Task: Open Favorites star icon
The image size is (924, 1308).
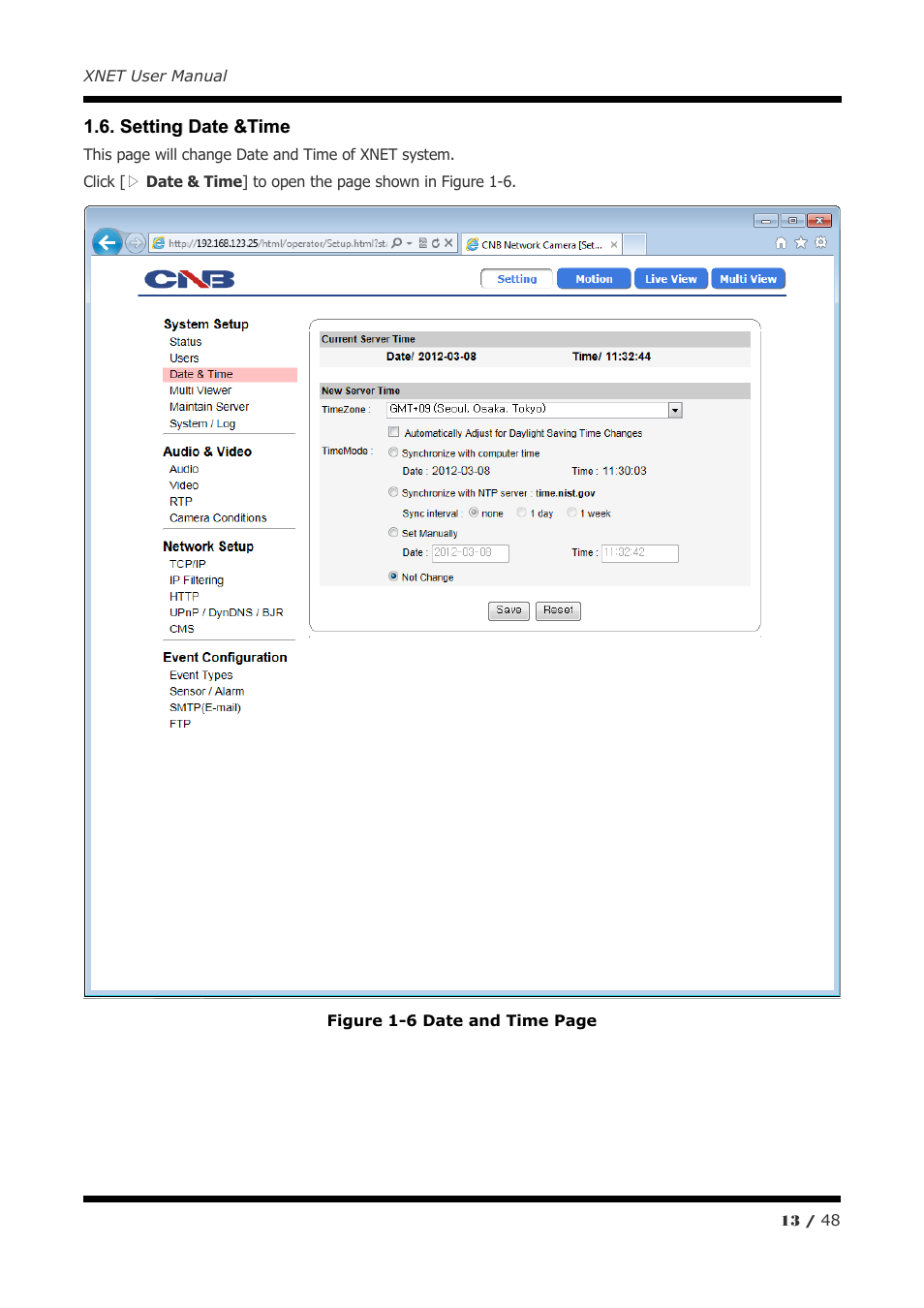Action: tap(801, 243)
